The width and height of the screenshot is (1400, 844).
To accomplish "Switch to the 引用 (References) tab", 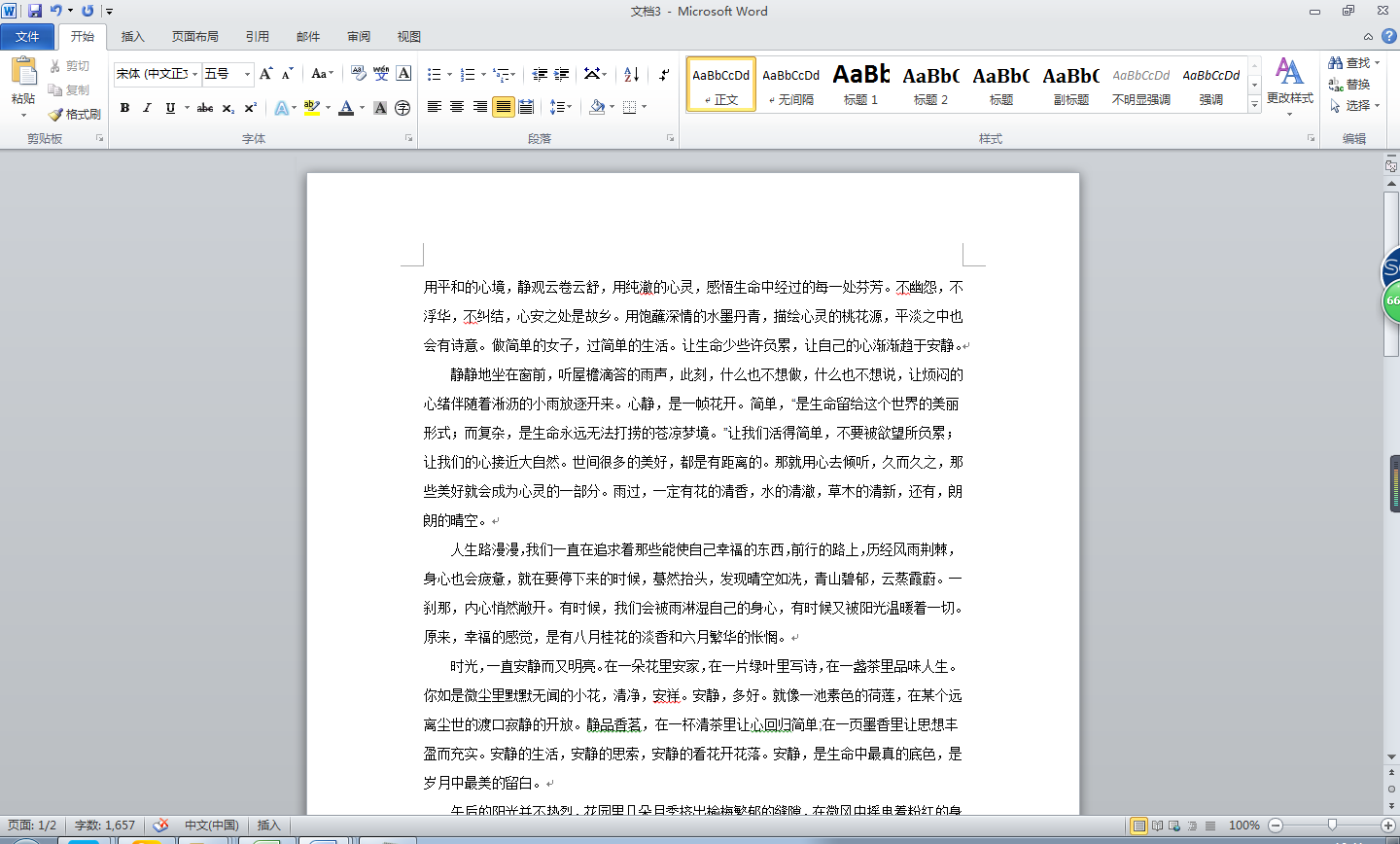I will (x=258, y=37).
